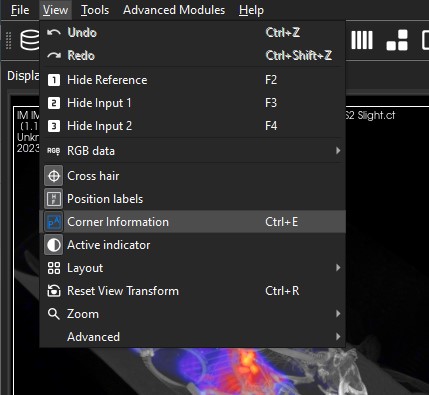The width and height of the screenshot is (429, 395).
Task: Select the four-column layout toolbar icon
Action: (x=362, y=40)
